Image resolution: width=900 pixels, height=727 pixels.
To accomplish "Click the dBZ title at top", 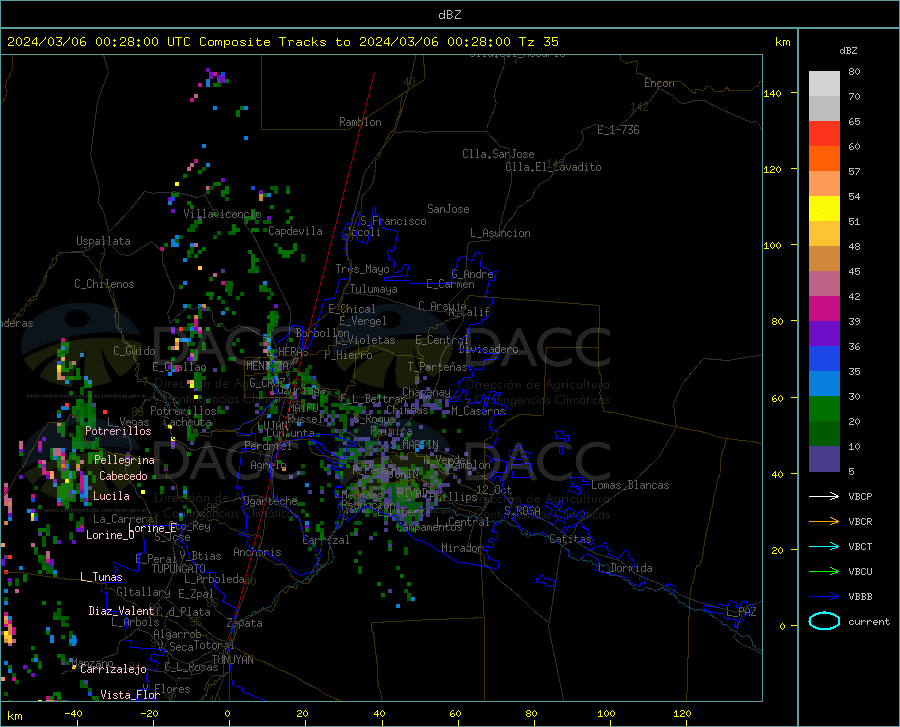I will [x=449, y=15].
